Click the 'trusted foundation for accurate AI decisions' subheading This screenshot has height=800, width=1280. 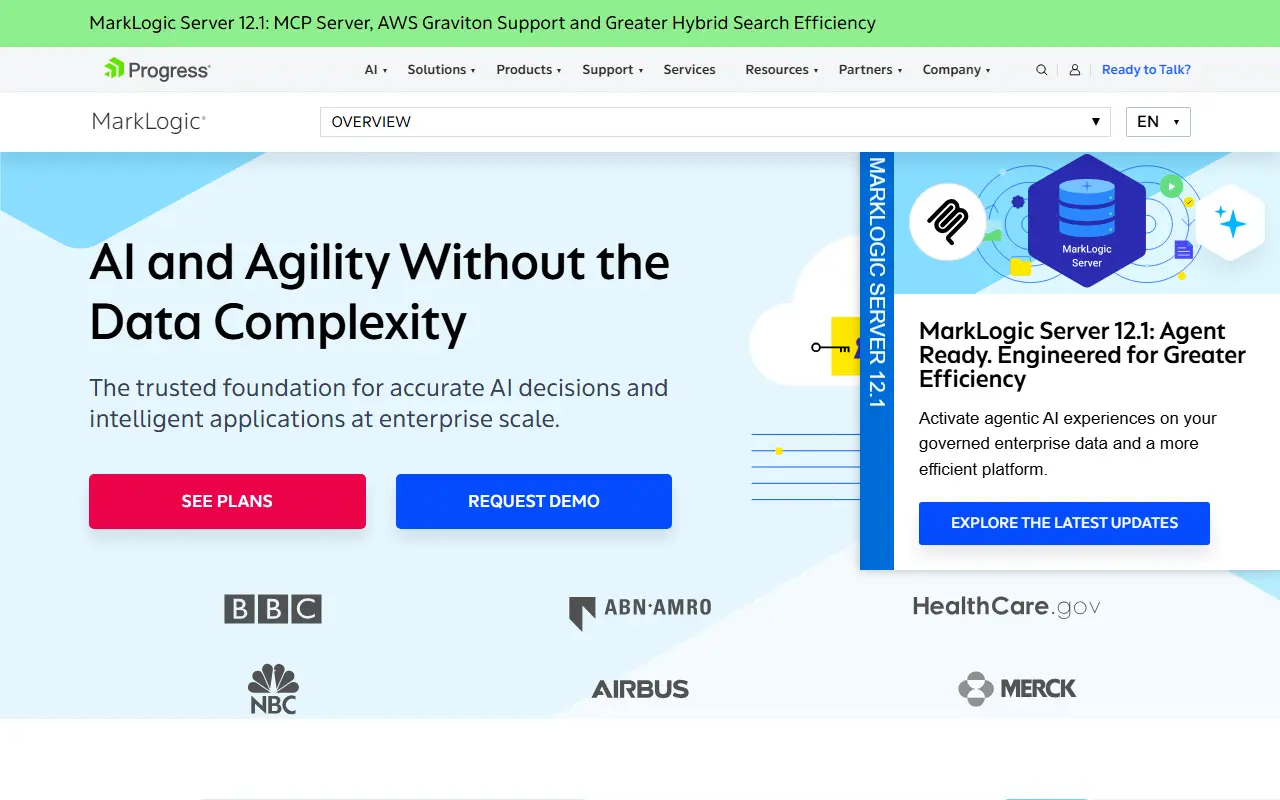[379, 403]
